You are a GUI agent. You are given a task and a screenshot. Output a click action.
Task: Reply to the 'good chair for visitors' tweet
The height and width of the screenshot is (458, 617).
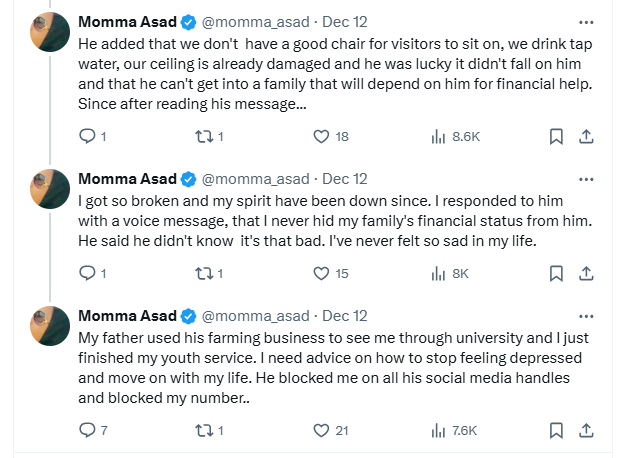click(x=86, y=136)
